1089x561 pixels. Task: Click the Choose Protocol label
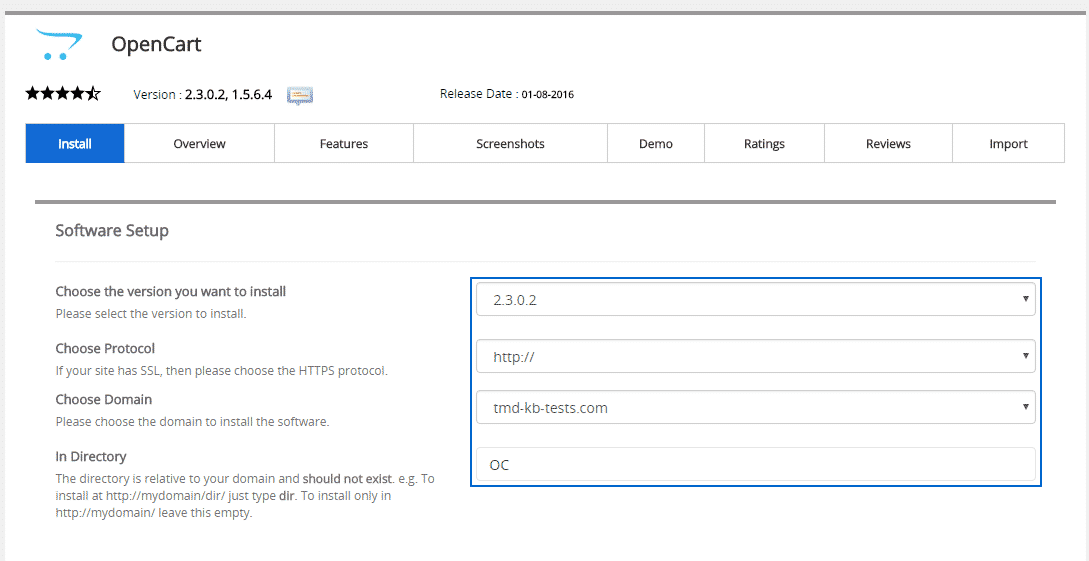pos(105,349)
